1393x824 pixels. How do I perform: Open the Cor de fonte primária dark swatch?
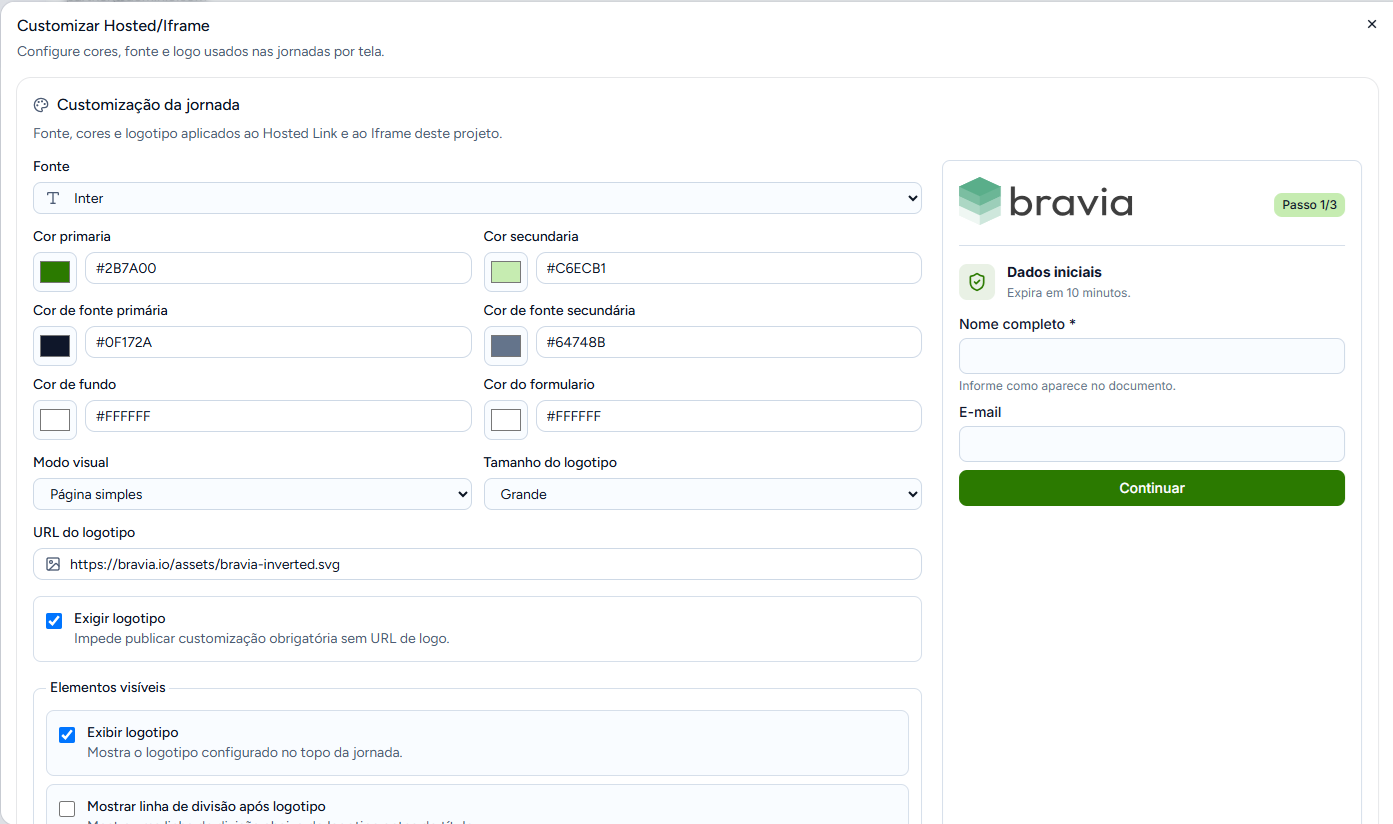(x=55, y=346)
